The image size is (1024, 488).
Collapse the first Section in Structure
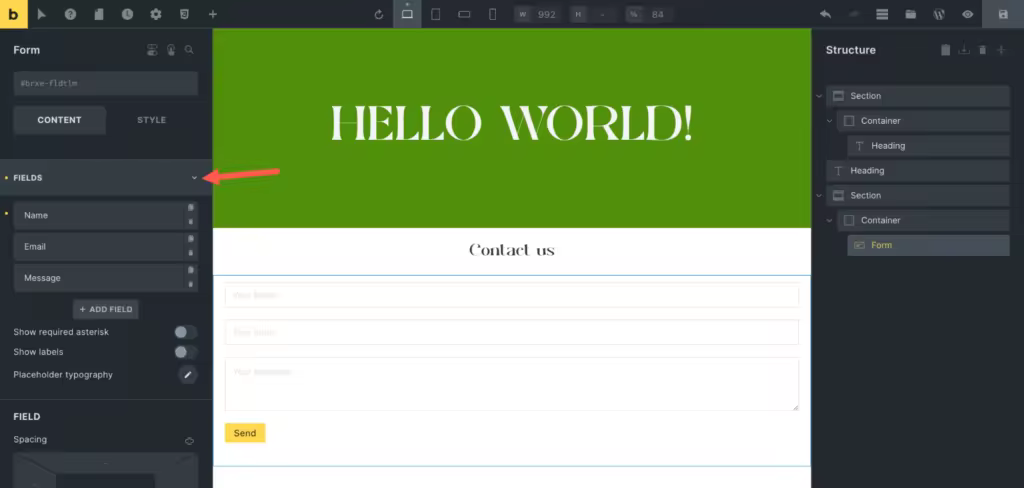[819, 96]
